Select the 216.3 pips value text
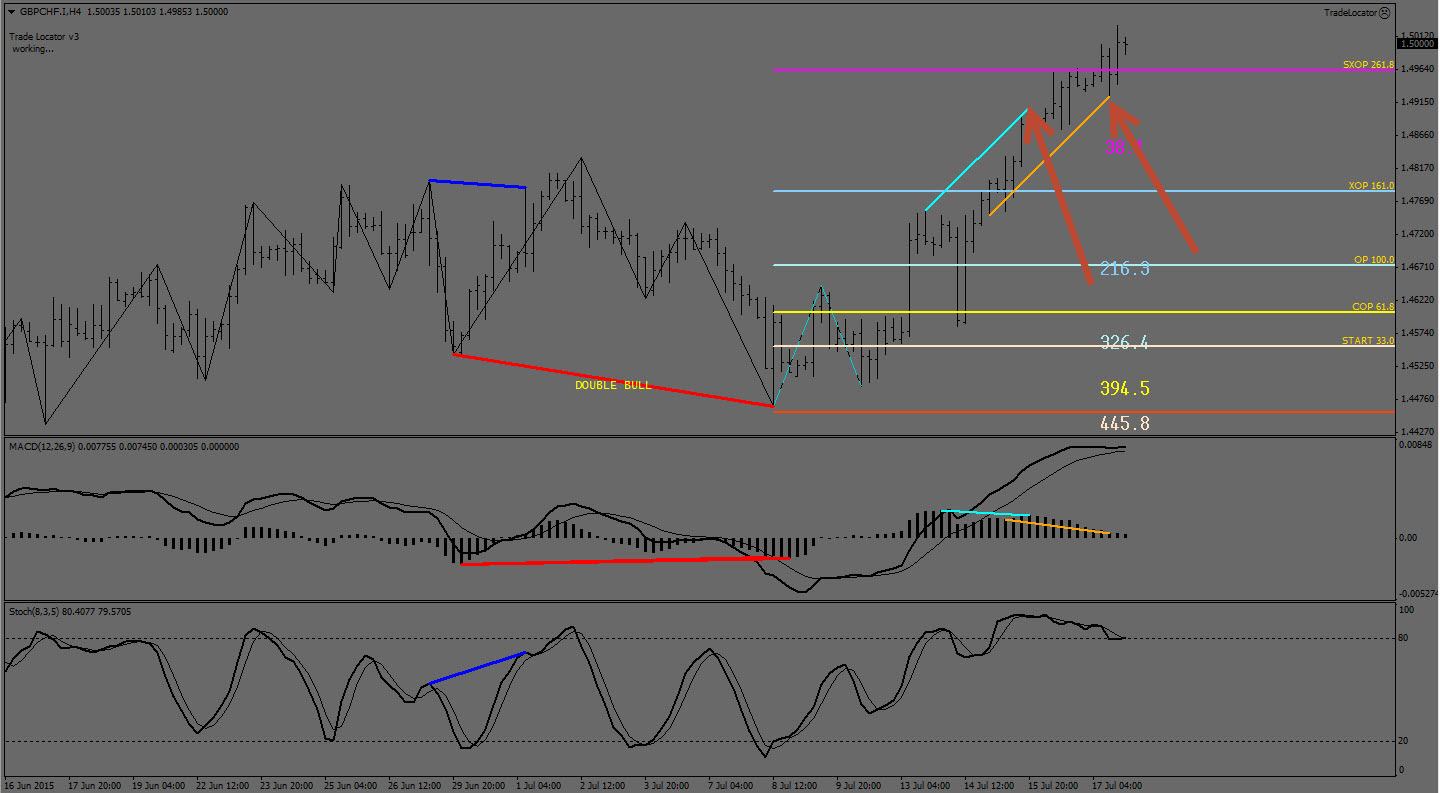Screen dimensions: 1440x793 point(1124,268)
